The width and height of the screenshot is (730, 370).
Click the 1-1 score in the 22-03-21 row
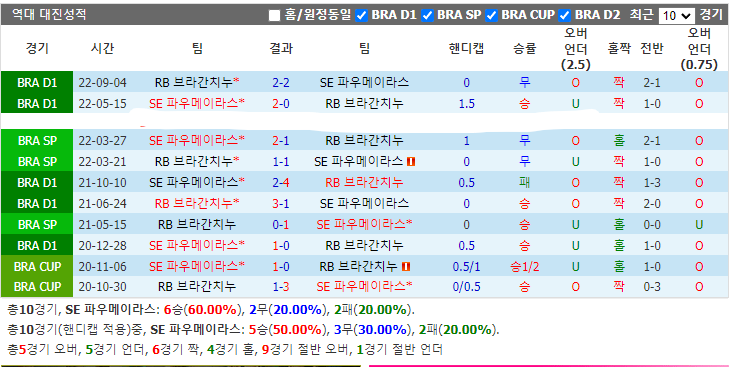pyautogui.click(x=281, y=161)
